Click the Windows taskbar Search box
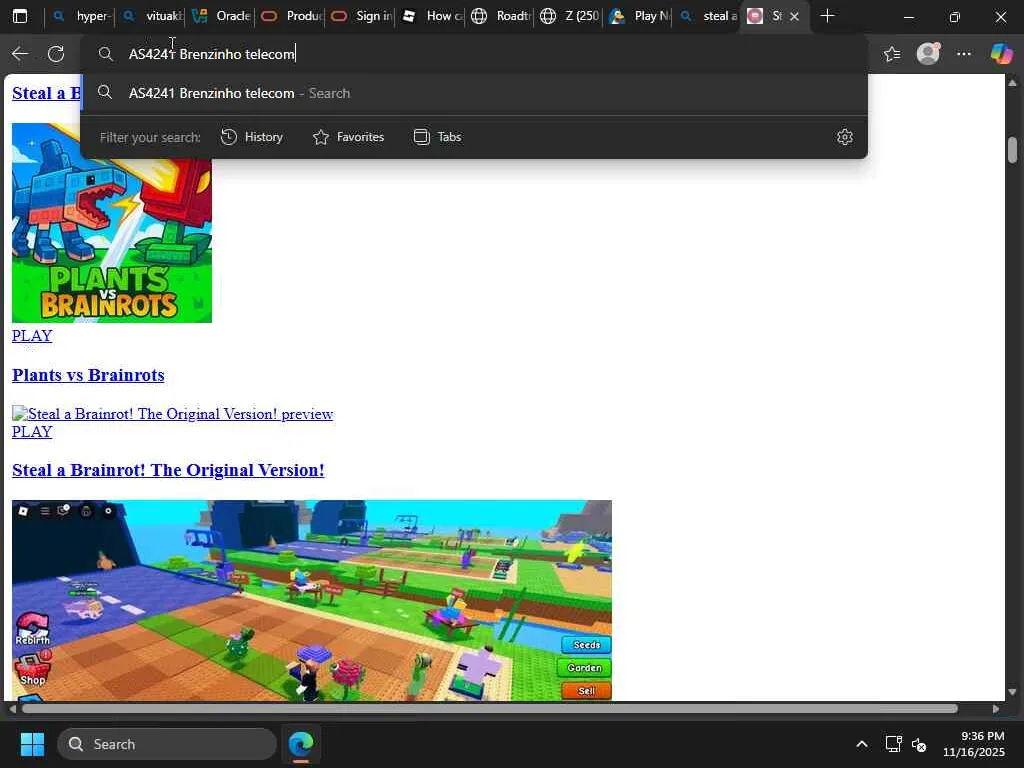Image resolution: width=1024 pixels, height=768 pixels. (x=167, y=744)
